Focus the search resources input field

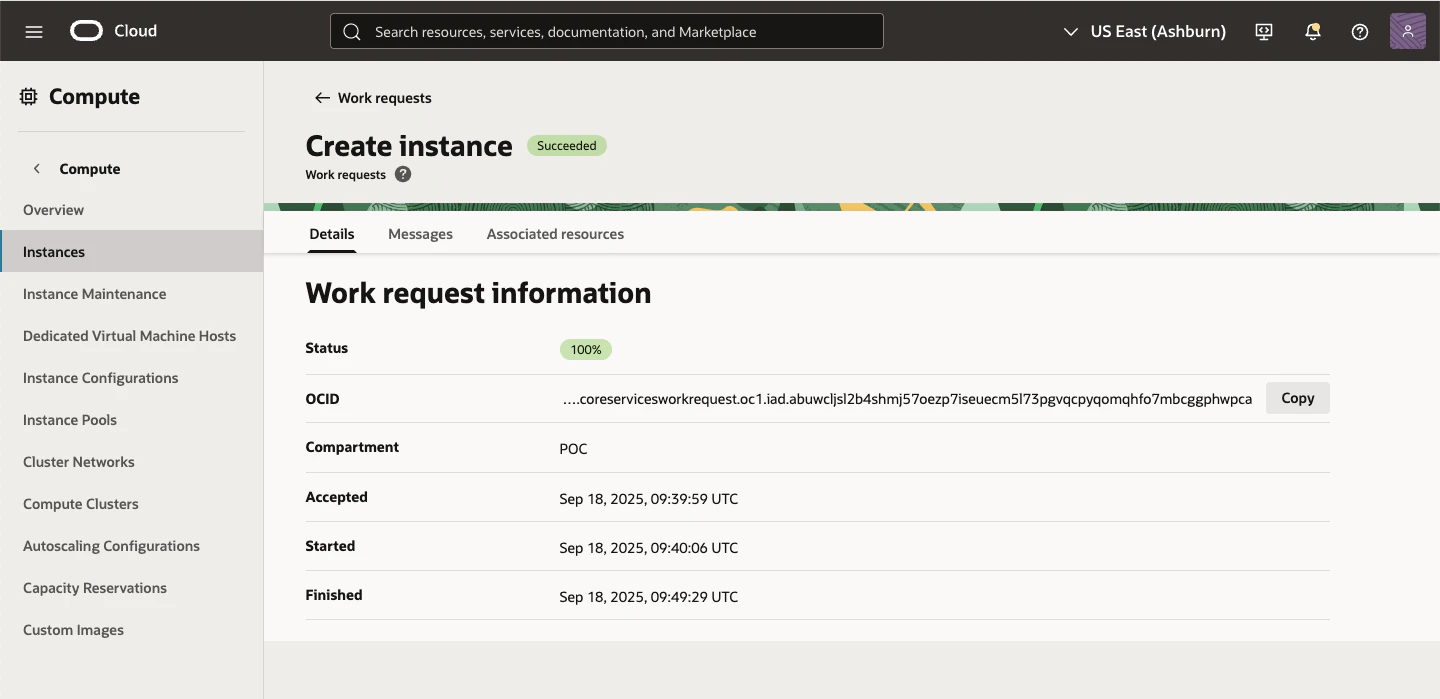click(x=607, y=31)
